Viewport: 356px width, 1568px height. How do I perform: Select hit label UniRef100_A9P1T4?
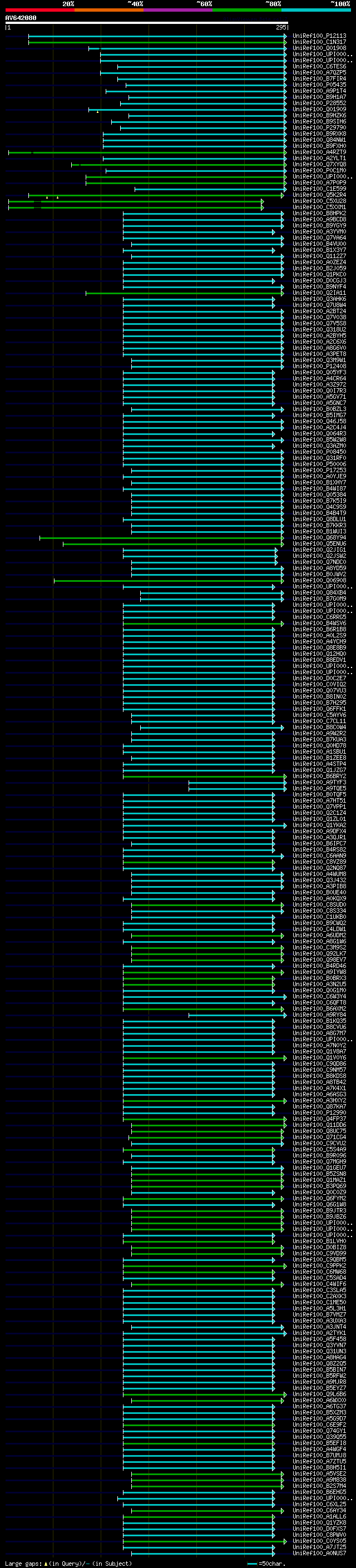(319, 91)
